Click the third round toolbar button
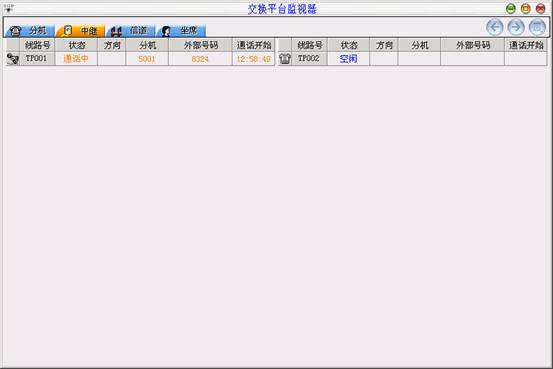This screenshot has width=553, height=369. [x=537, y=27]
